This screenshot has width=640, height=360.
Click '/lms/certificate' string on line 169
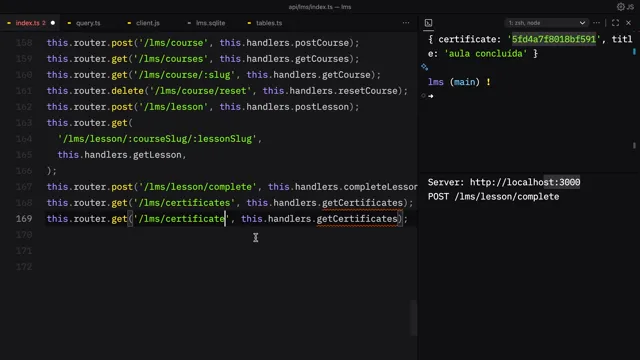182,219
